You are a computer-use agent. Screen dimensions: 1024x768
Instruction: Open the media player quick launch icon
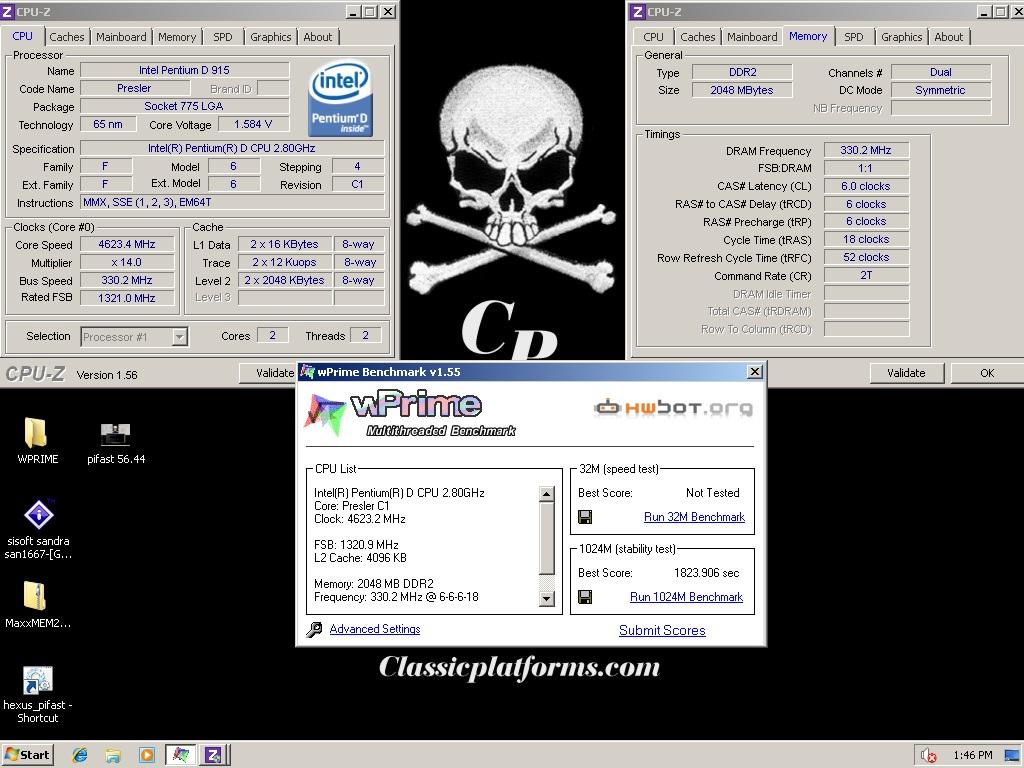click(146, 756)
